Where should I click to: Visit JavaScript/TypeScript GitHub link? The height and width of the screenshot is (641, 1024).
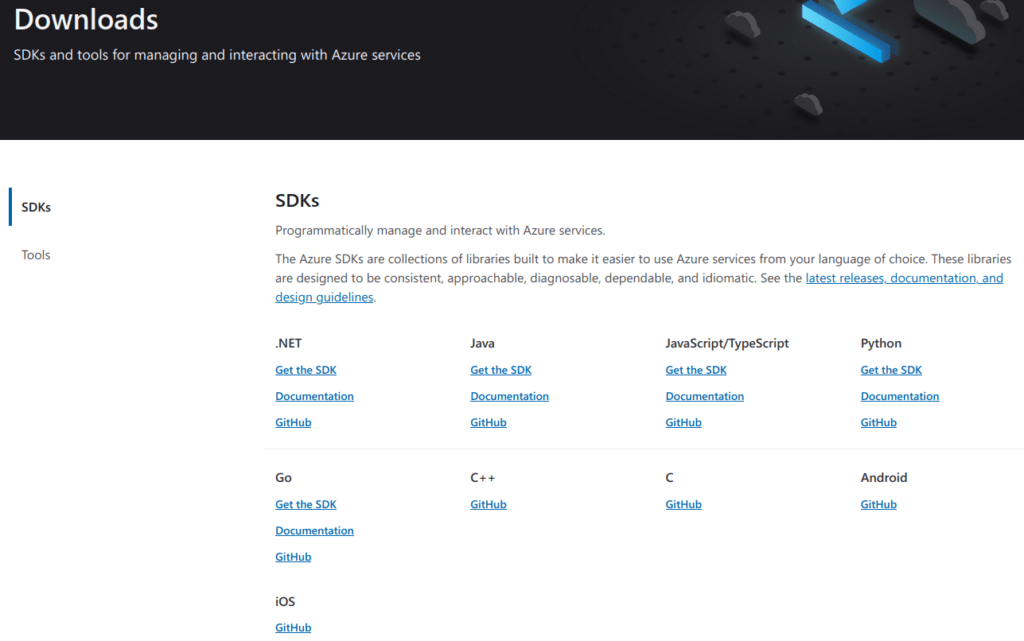[684, 422]
